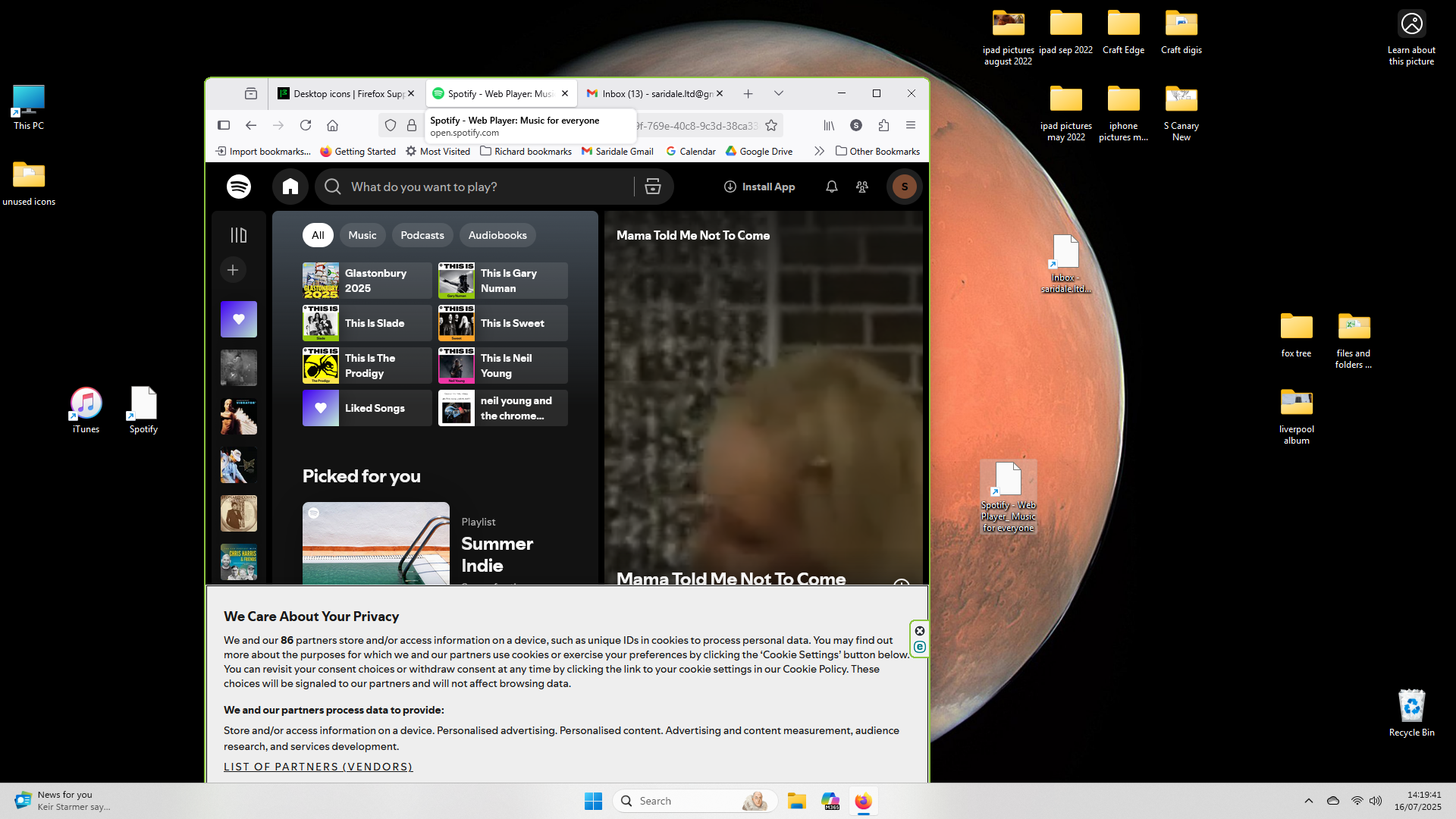
Task: Open the Browse icon beside the search box
Action: click(x=653, y=187)
